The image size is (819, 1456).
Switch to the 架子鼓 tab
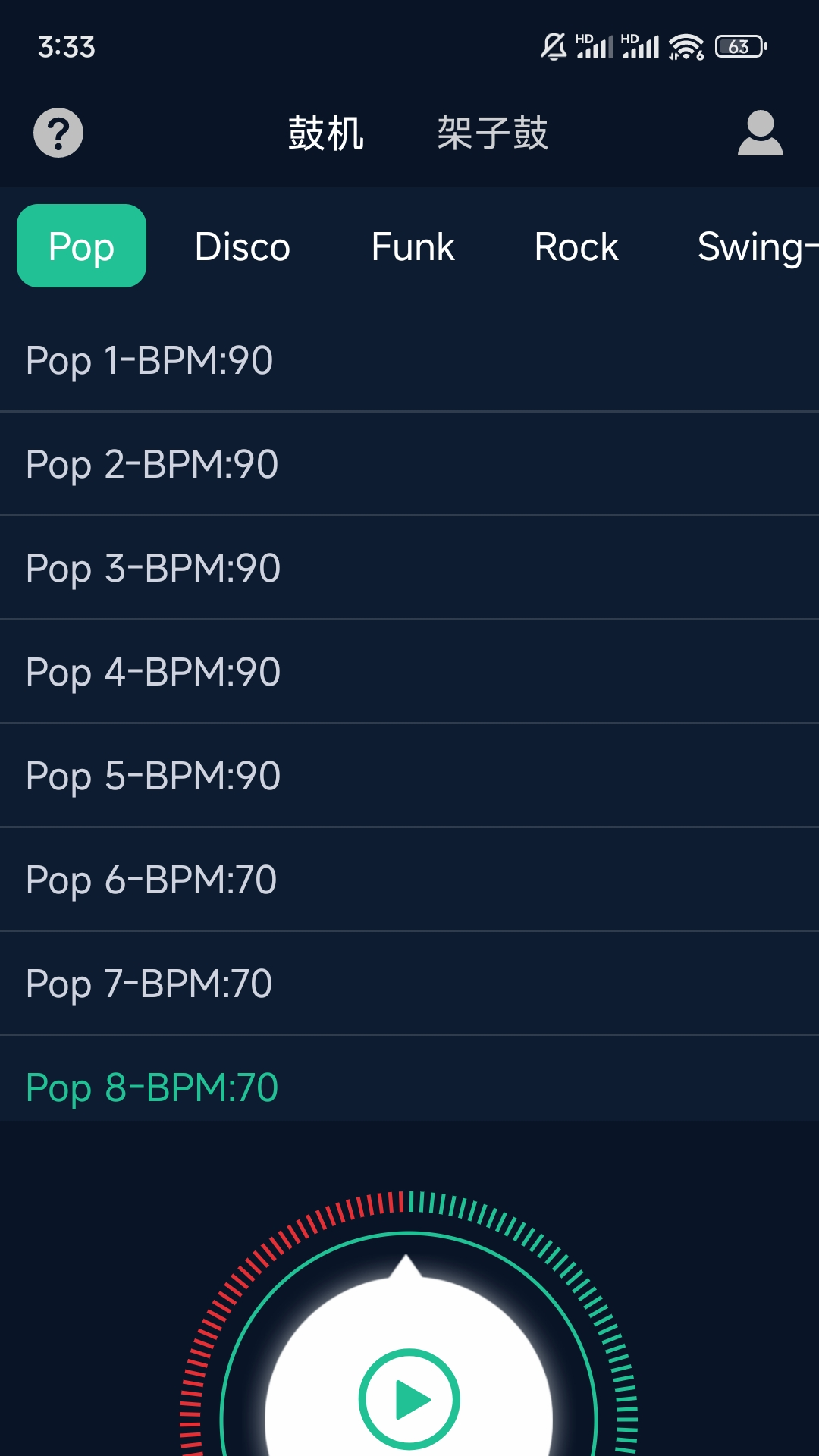click(492, 133)
